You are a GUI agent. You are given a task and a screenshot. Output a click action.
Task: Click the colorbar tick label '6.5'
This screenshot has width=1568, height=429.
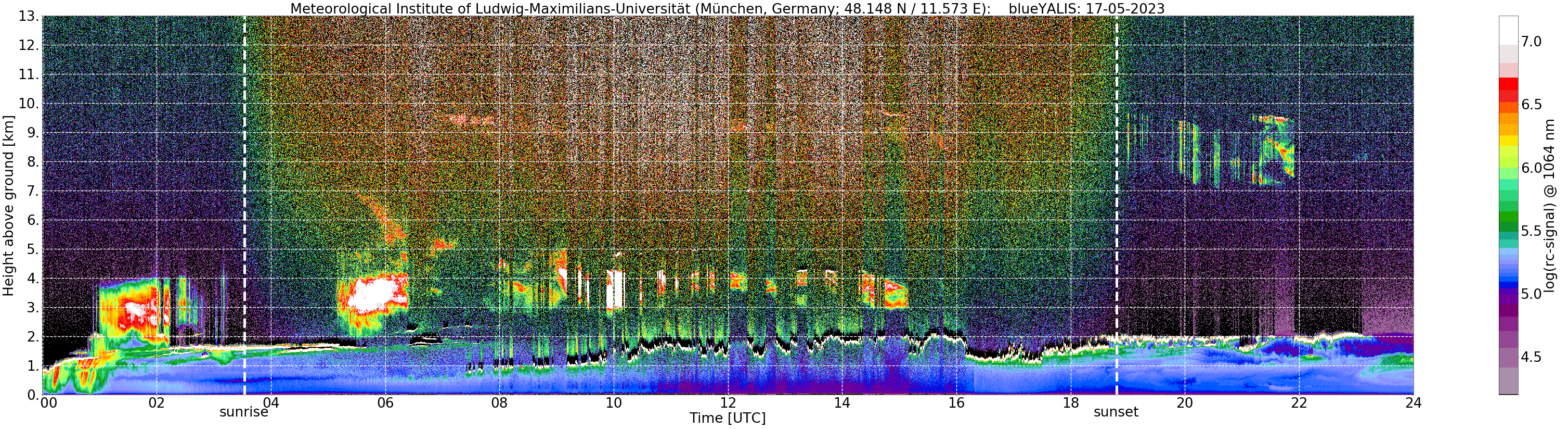(x=1531, y=105)
